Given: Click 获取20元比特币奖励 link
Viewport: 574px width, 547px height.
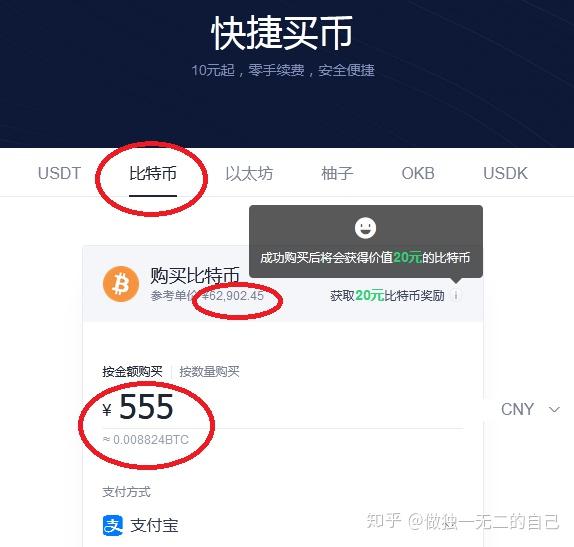Looking at the screenshot, I should [x=387, y=295].
